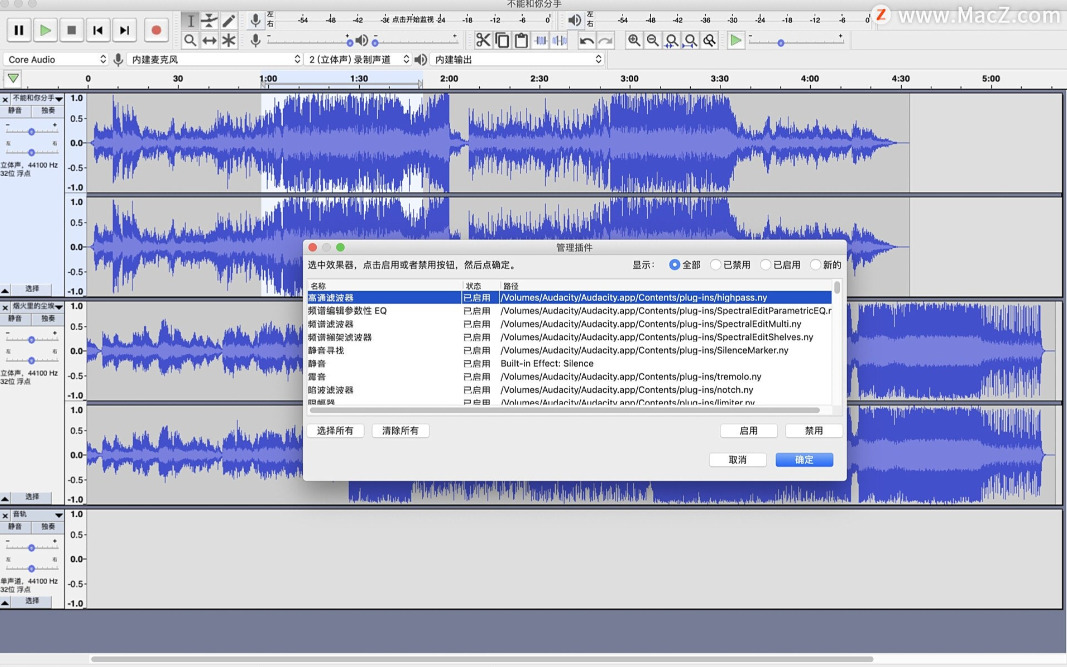Click the Cut scissors icon
The image size is (1067, 667).
483,40
